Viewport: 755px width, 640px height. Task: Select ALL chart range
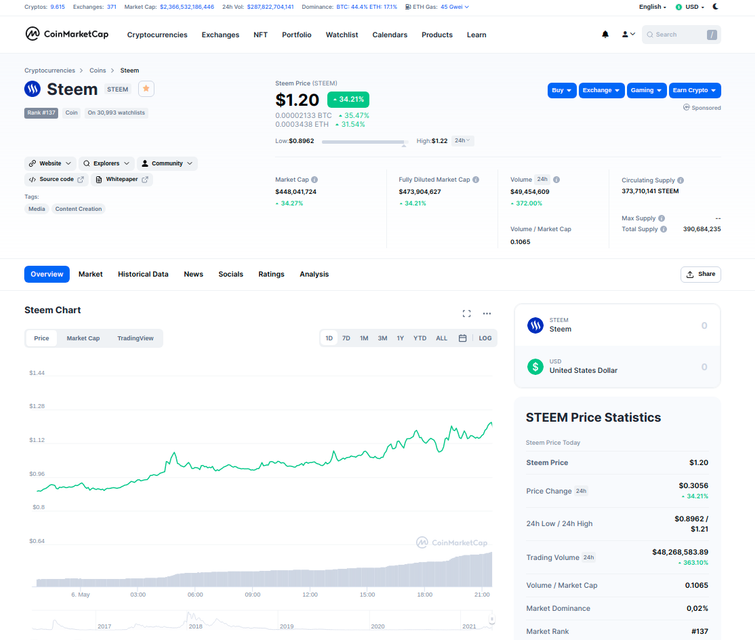(x=442, y=338)
